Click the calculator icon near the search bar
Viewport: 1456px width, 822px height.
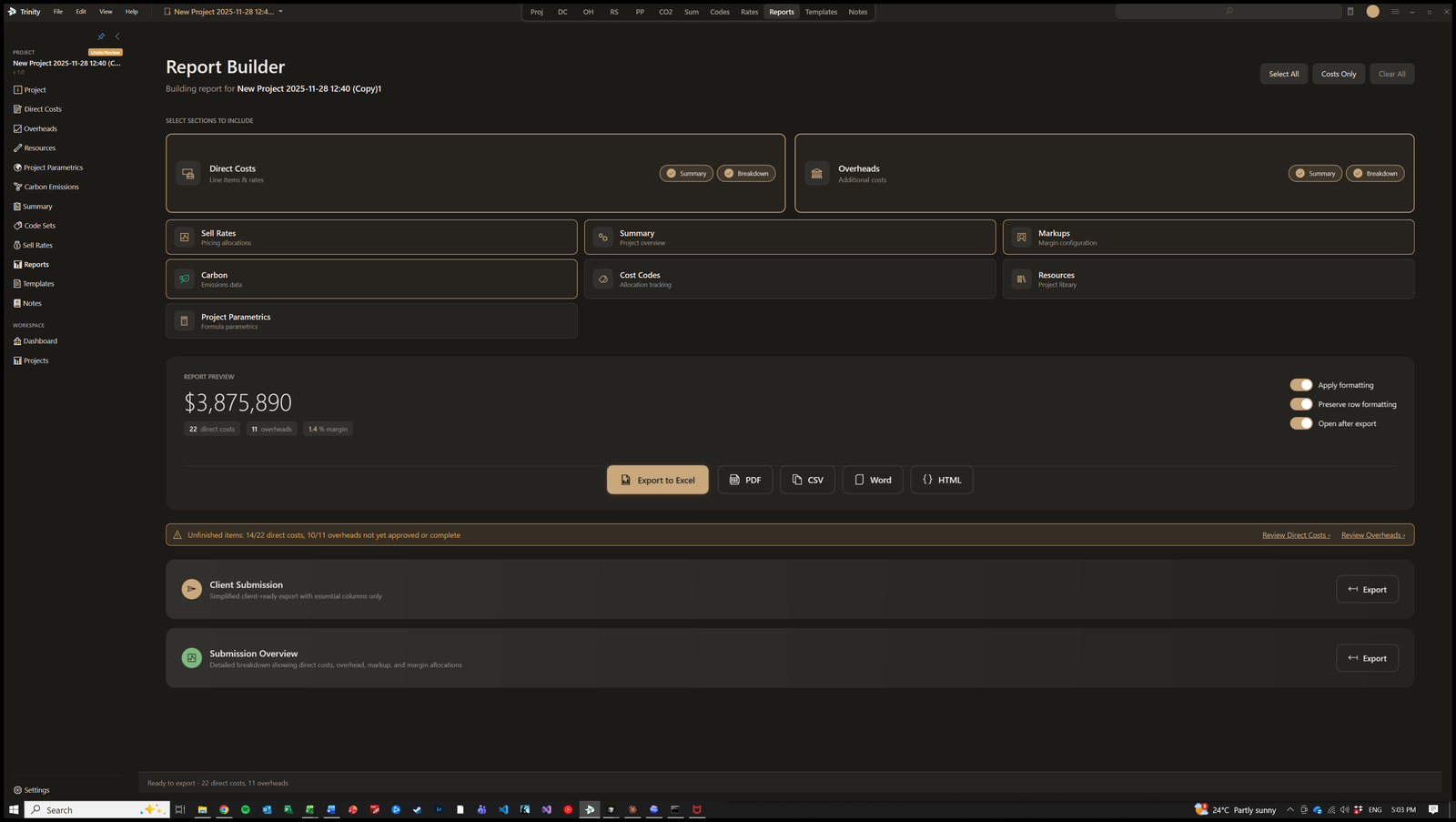pos(1350,12)
